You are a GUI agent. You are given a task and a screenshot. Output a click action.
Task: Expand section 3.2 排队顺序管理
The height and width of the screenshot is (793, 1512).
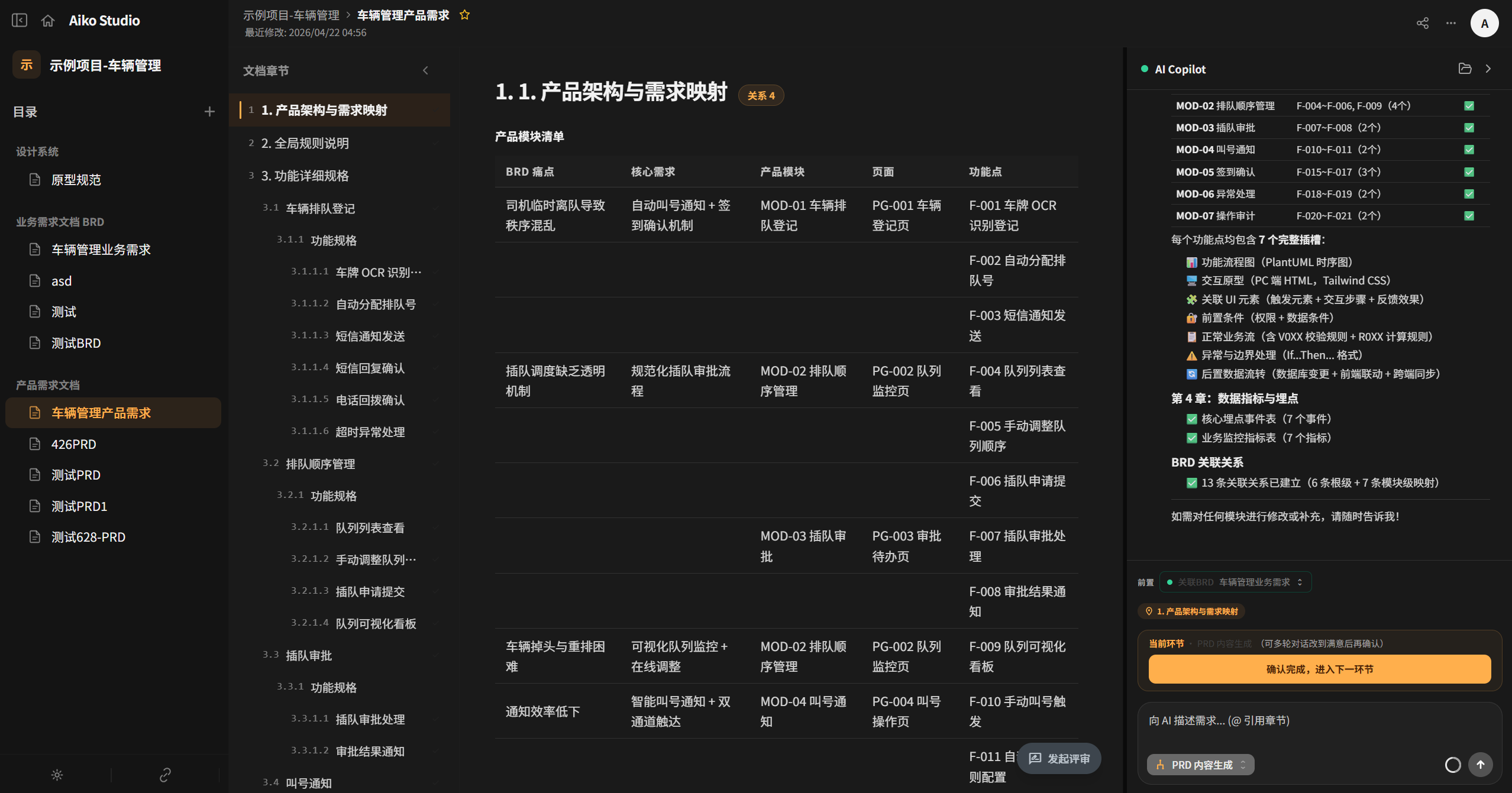[340, 464]
